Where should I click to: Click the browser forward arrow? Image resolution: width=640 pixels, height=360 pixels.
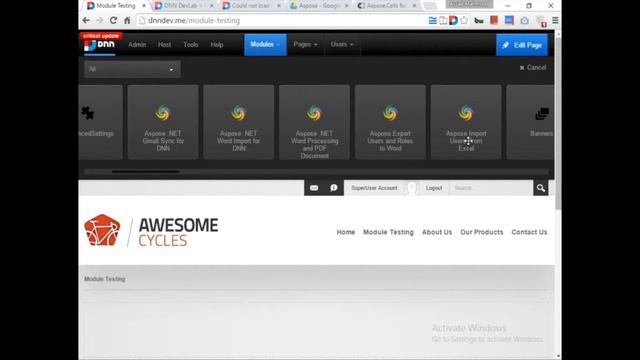(100, 20)
